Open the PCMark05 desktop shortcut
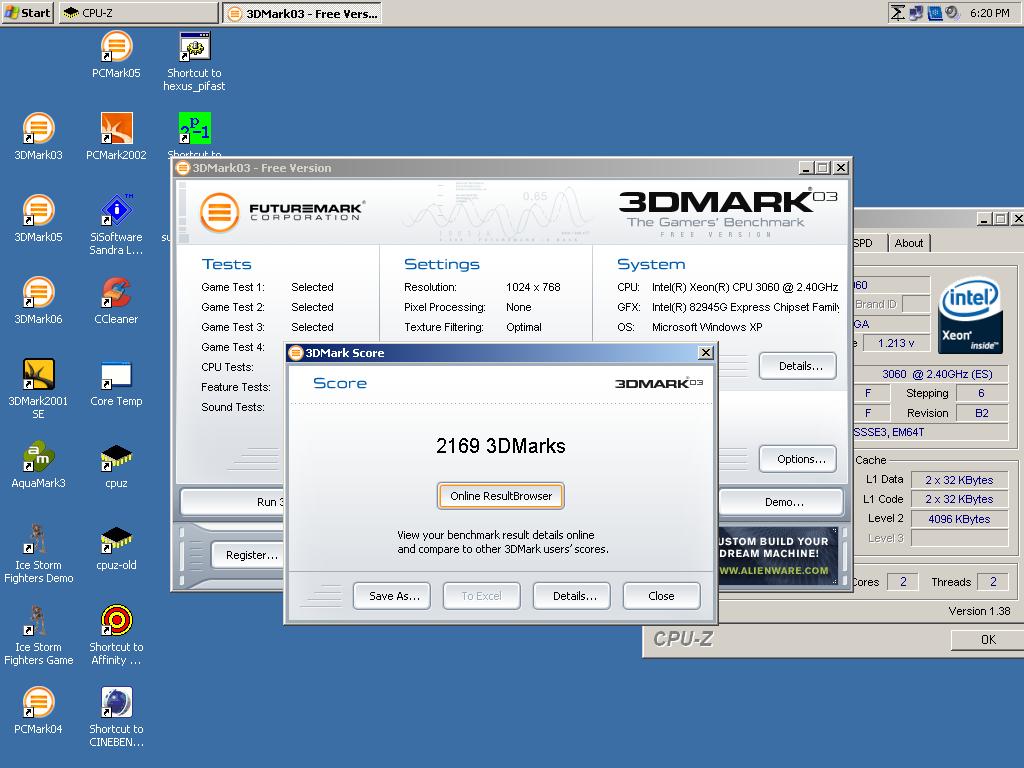 [116, 55]
